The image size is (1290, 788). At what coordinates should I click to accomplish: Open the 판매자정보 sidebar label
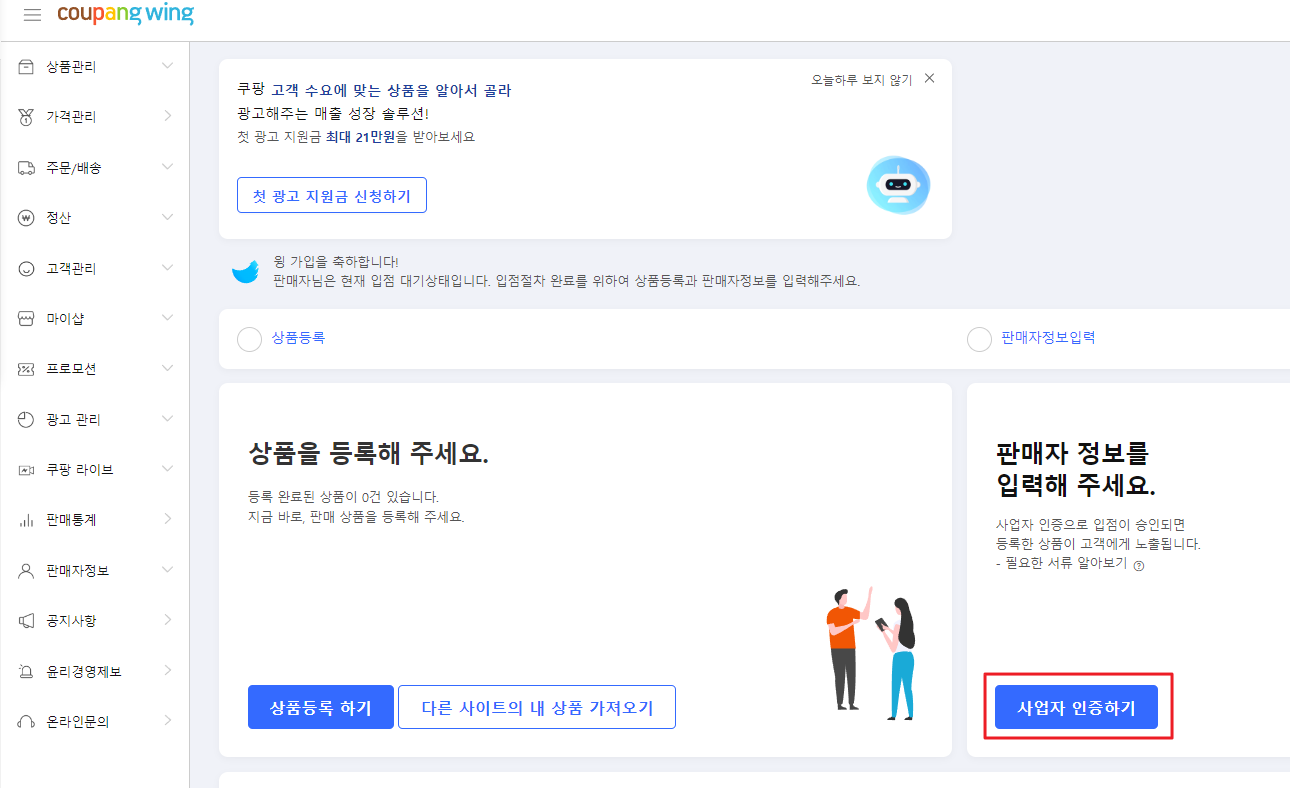pos(78,570)
